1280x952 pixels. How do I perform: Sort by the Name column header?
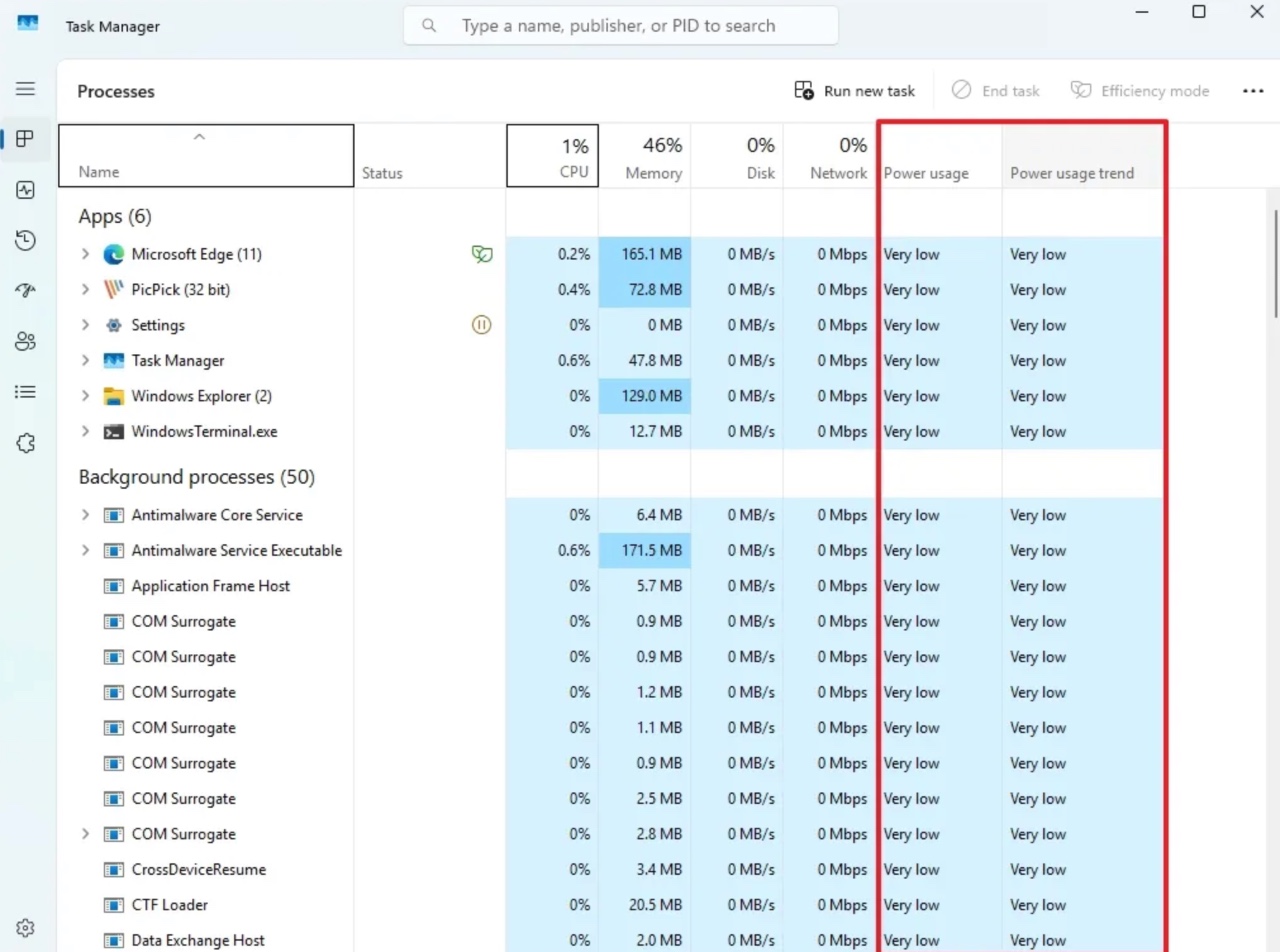click(206, 156)
